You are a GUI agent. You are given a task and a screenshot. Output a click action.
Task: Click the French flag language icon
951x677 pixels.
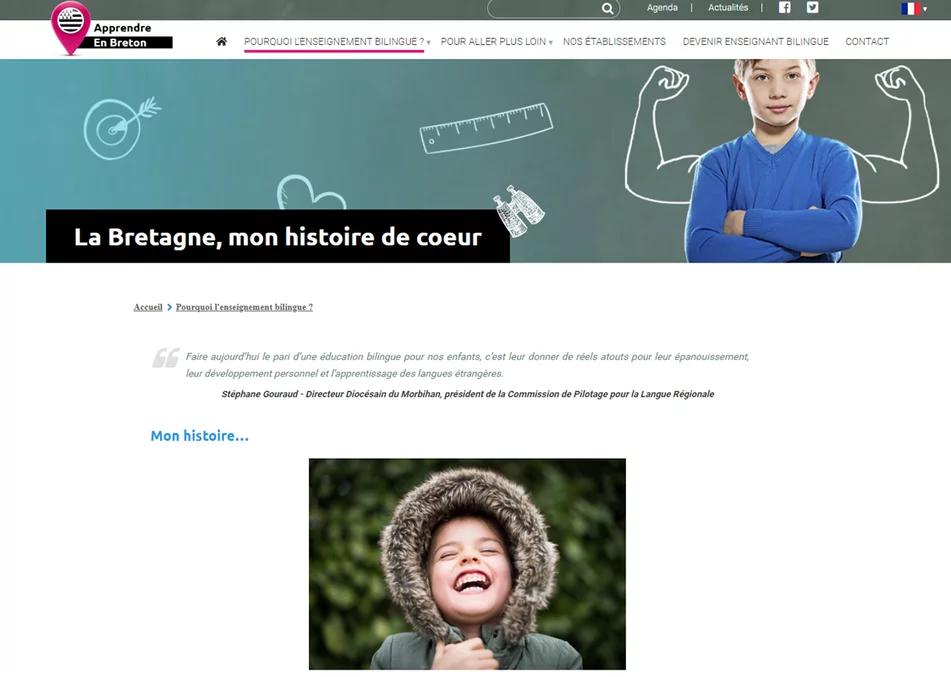coord(909,9)
